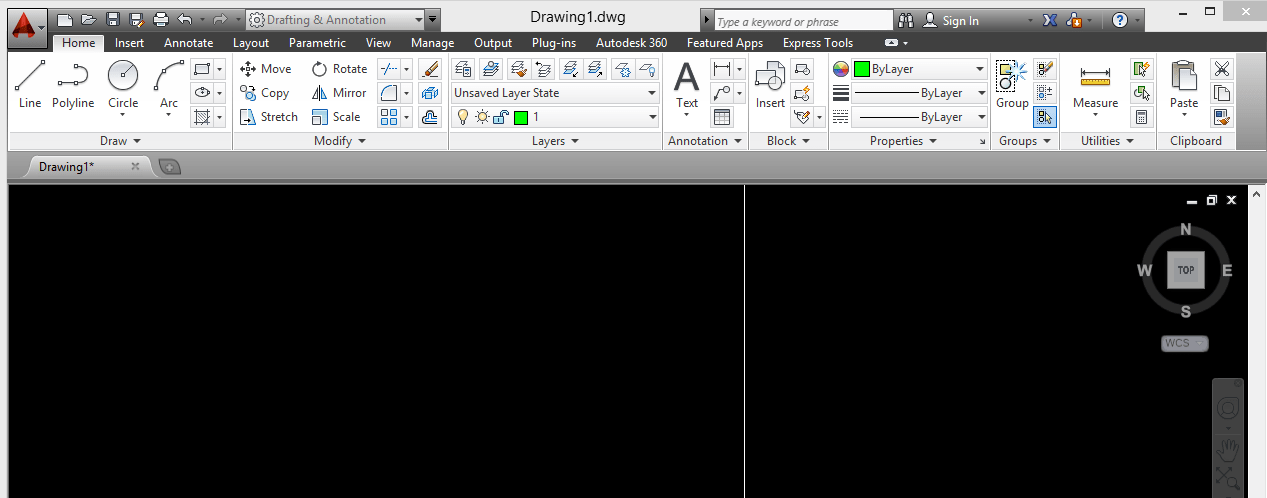Select the Polyline tool
The width and height of the screenshot is (1267, 498).
coord(73,85)
